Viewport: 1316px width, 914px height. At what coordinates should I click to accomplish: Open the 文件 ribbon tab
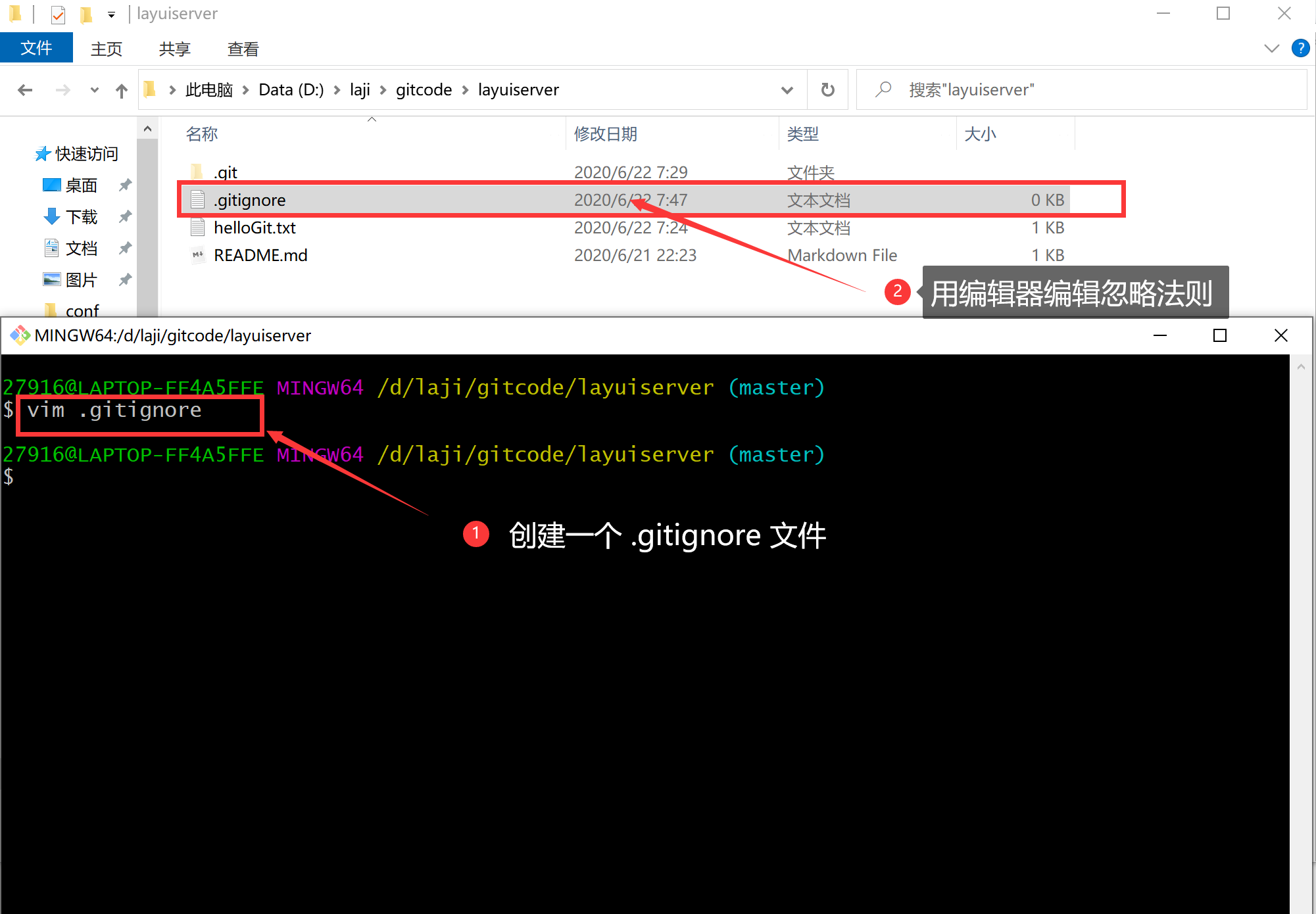click(x=36, y=48)
